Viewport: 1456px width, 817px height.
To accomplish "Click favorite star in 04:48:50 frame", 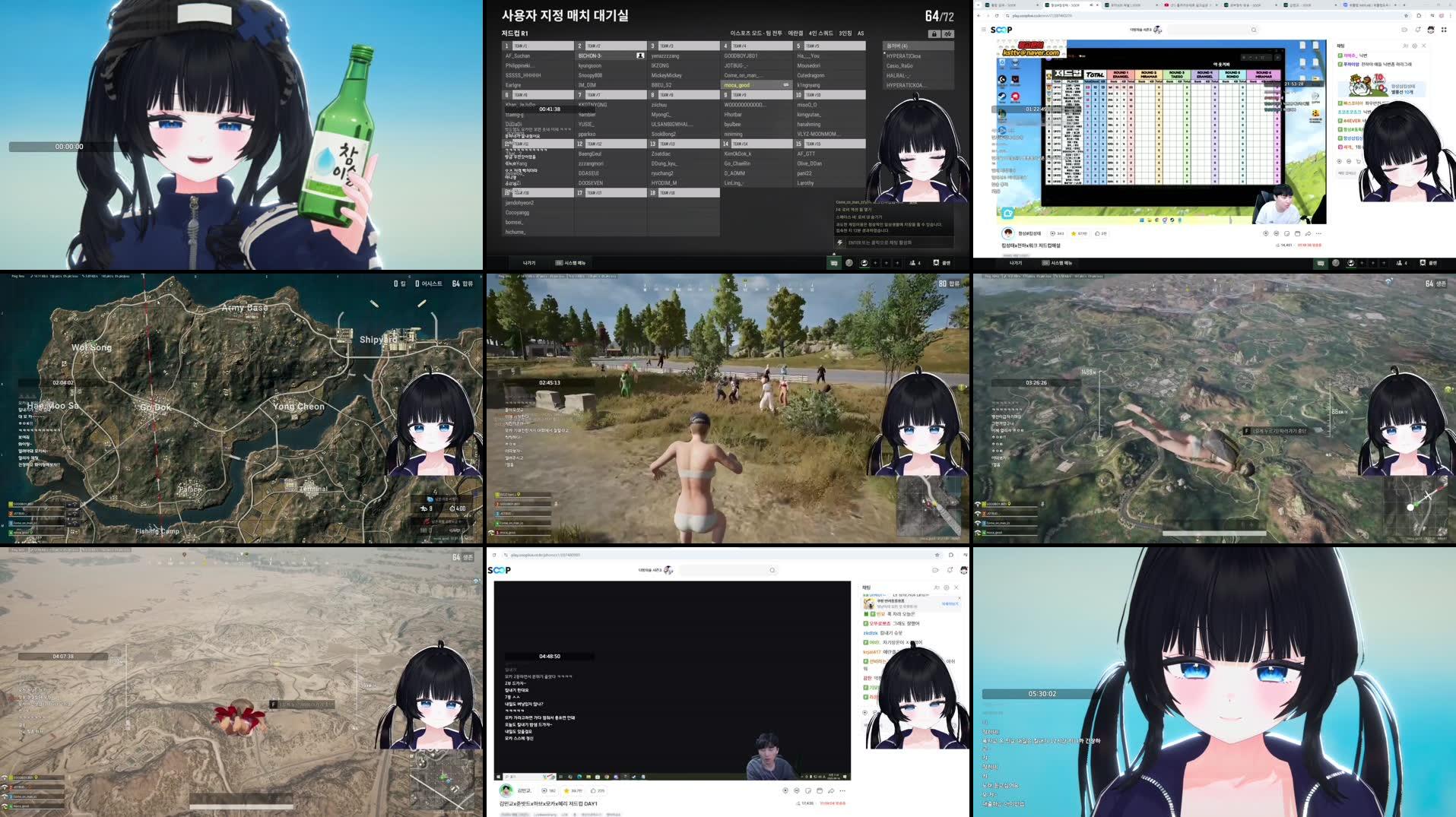I will coord(566,790).
